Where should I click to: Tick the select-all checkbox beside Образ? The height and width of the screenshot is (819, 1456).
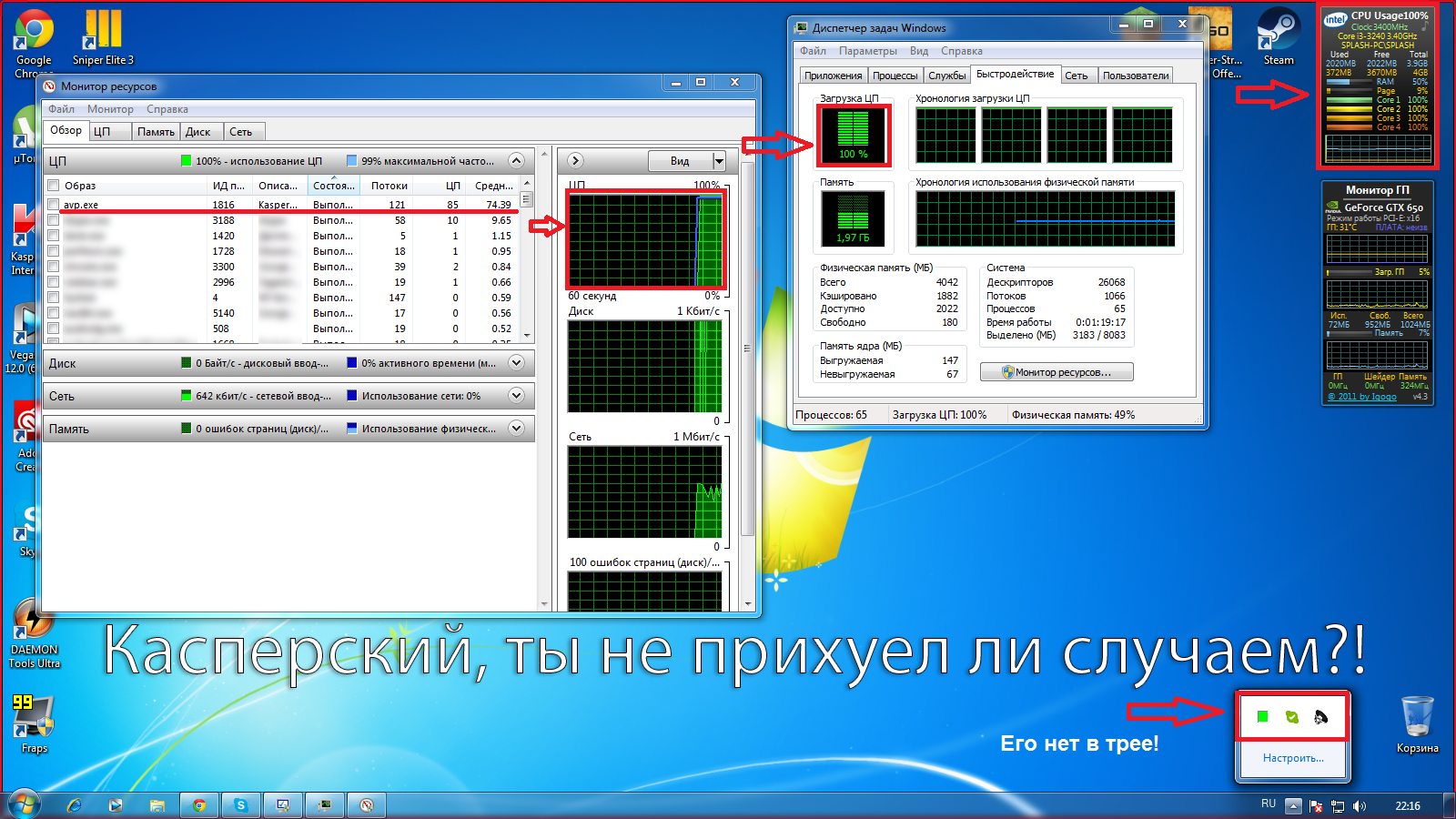point(54,186)
